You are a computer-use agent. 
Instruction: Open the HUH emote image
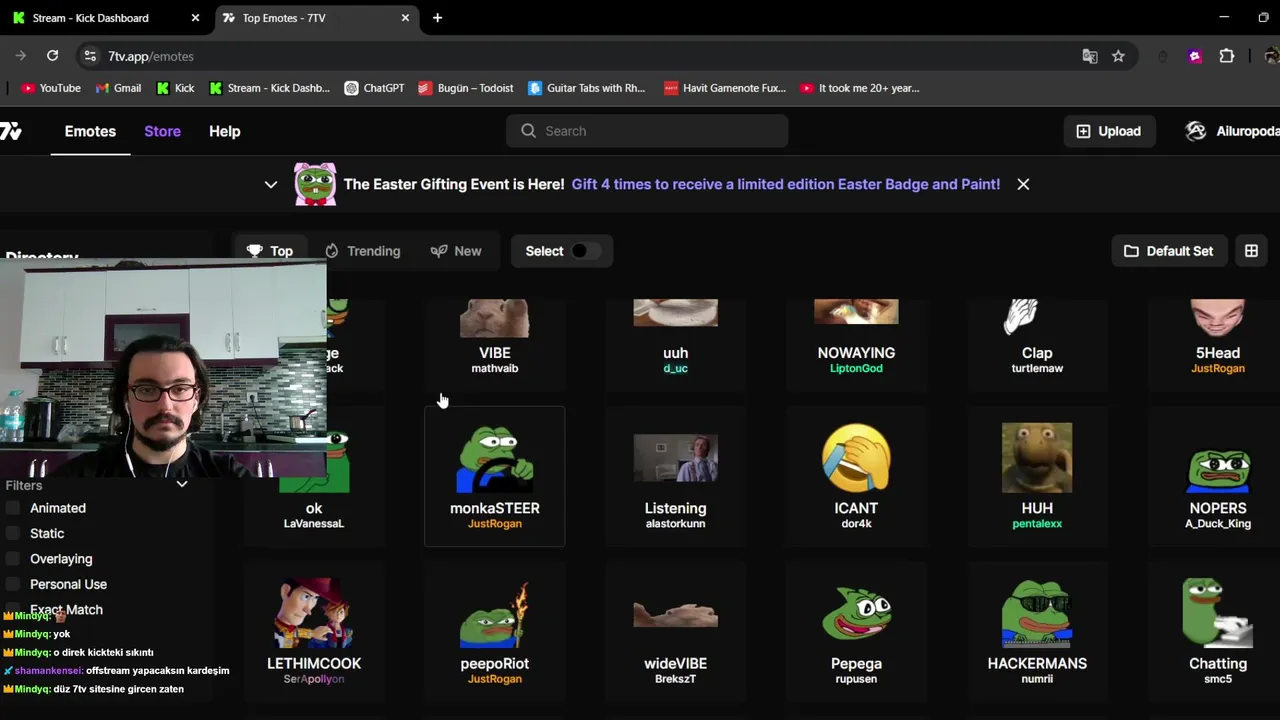pyautogui.click(x=1037, y=458)
